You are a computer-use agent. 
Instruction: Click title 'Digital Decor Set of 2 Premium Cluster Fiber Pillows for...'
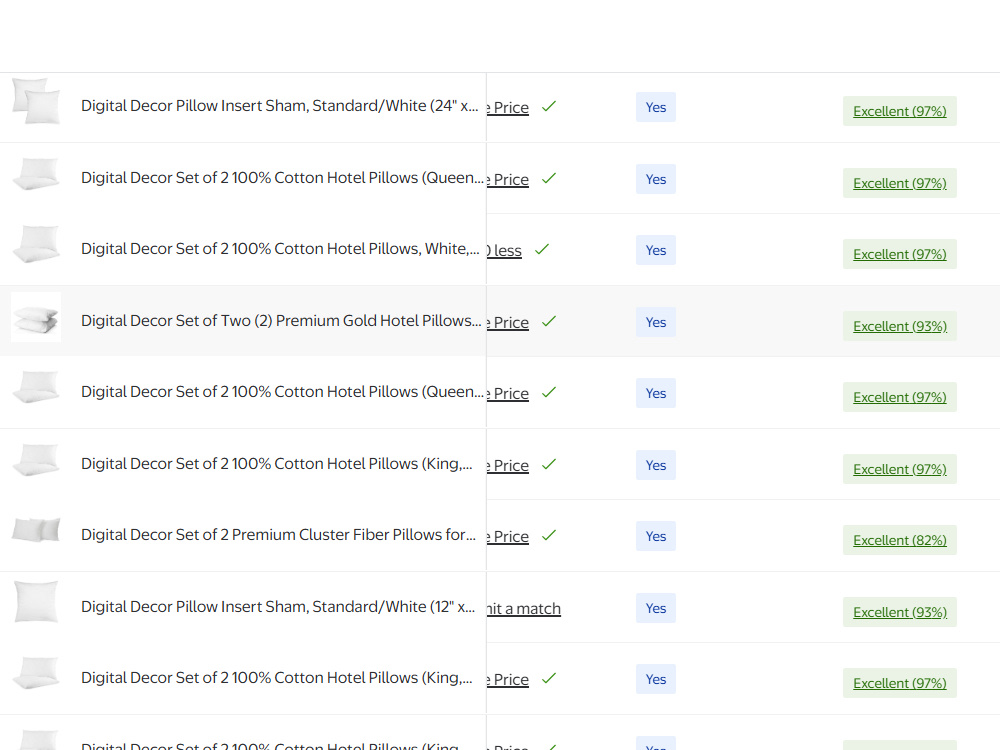coord(279,535)
